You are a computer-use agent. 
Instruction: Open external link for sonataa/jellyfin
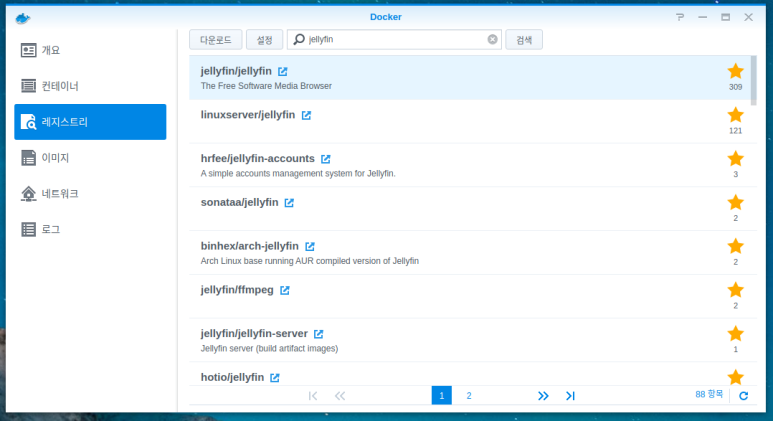pyautogui.click(x=289, y=203)
